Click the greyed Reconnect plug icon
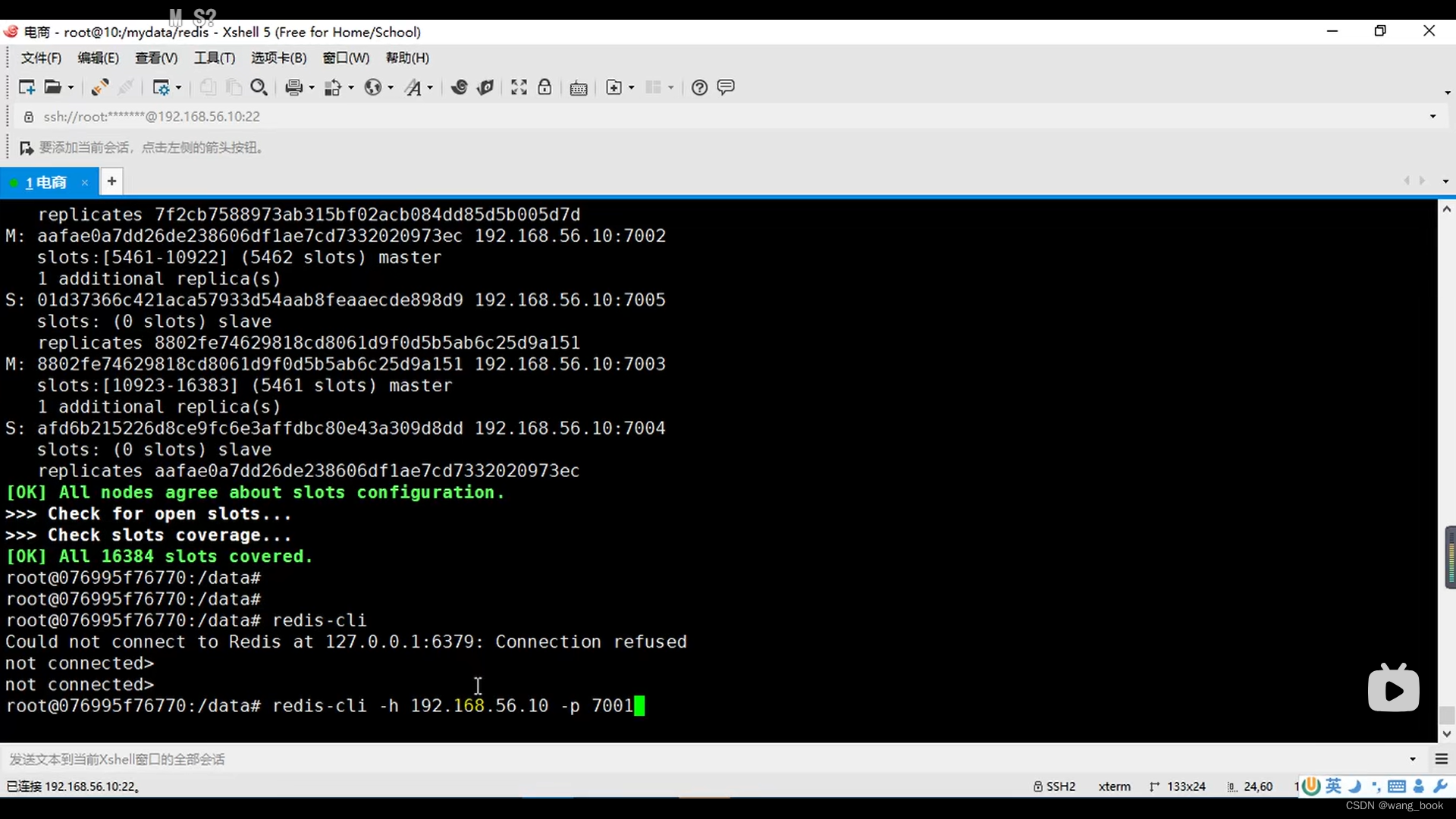1456x819 pixels. (x=127, y=87)
